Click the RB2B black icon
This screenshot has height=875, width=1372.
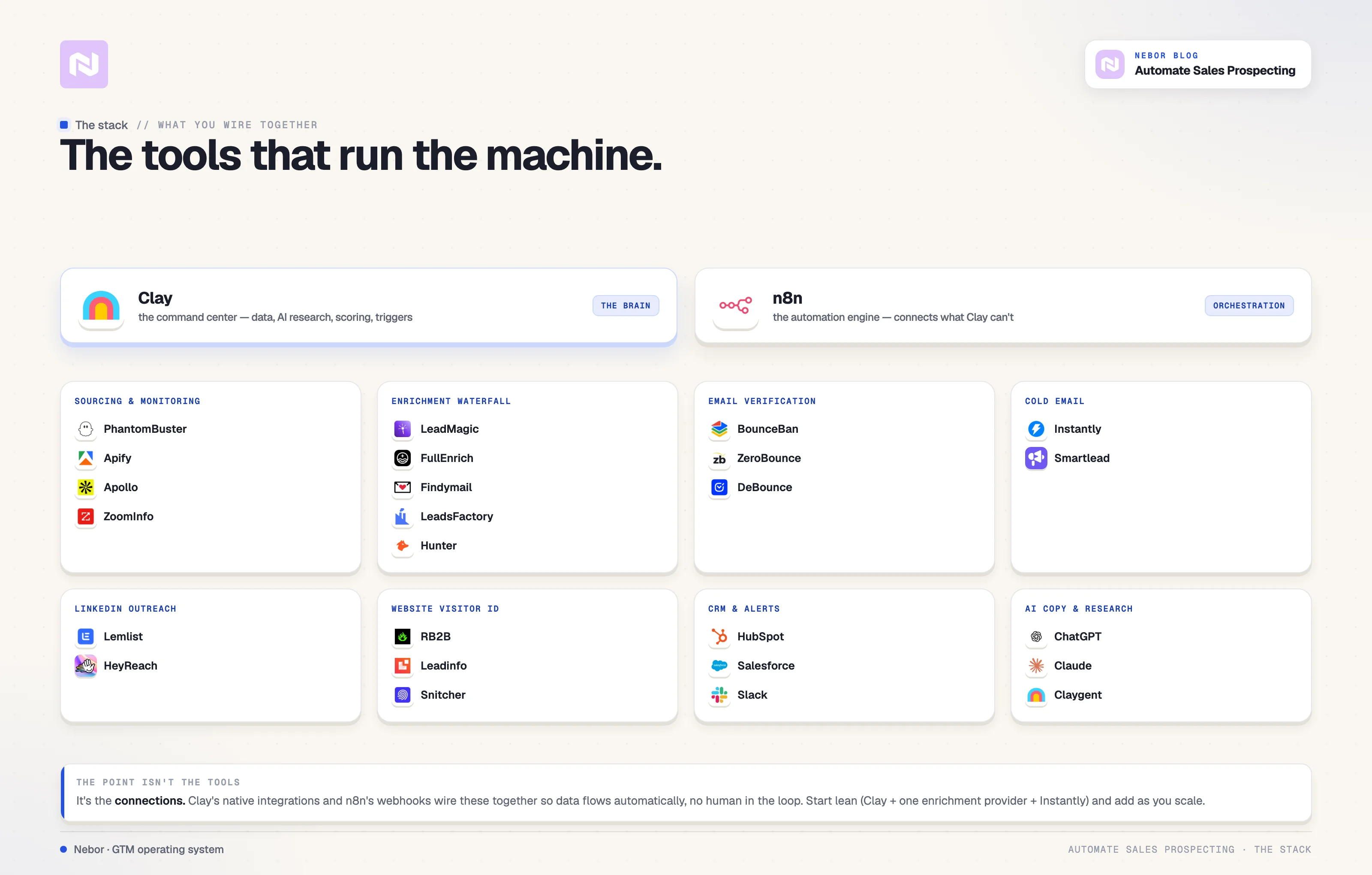[x=402, y=636]
